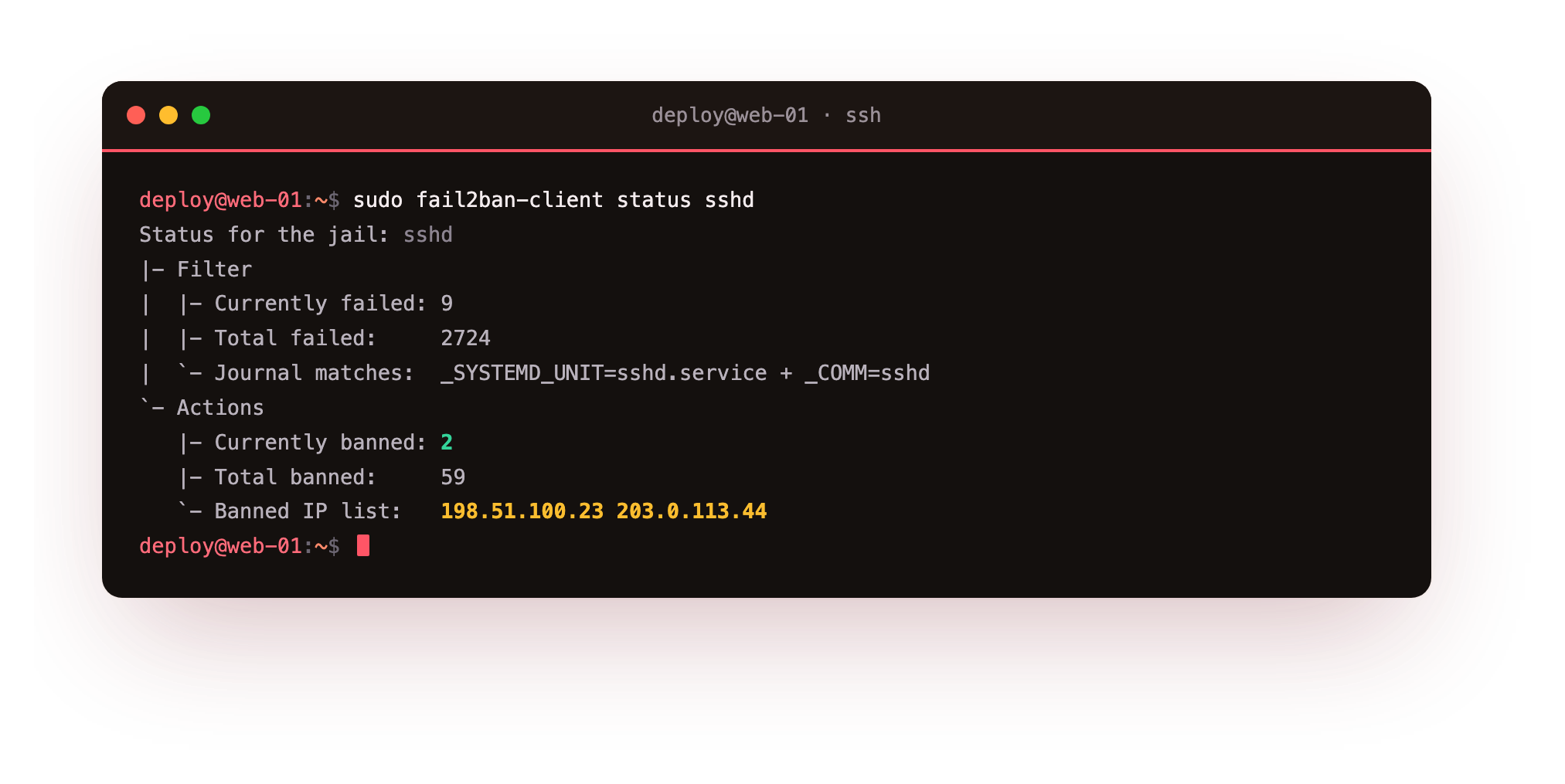Minimize the window with the yellow button
Viewport: 1565px width, 784px height.
168,115
